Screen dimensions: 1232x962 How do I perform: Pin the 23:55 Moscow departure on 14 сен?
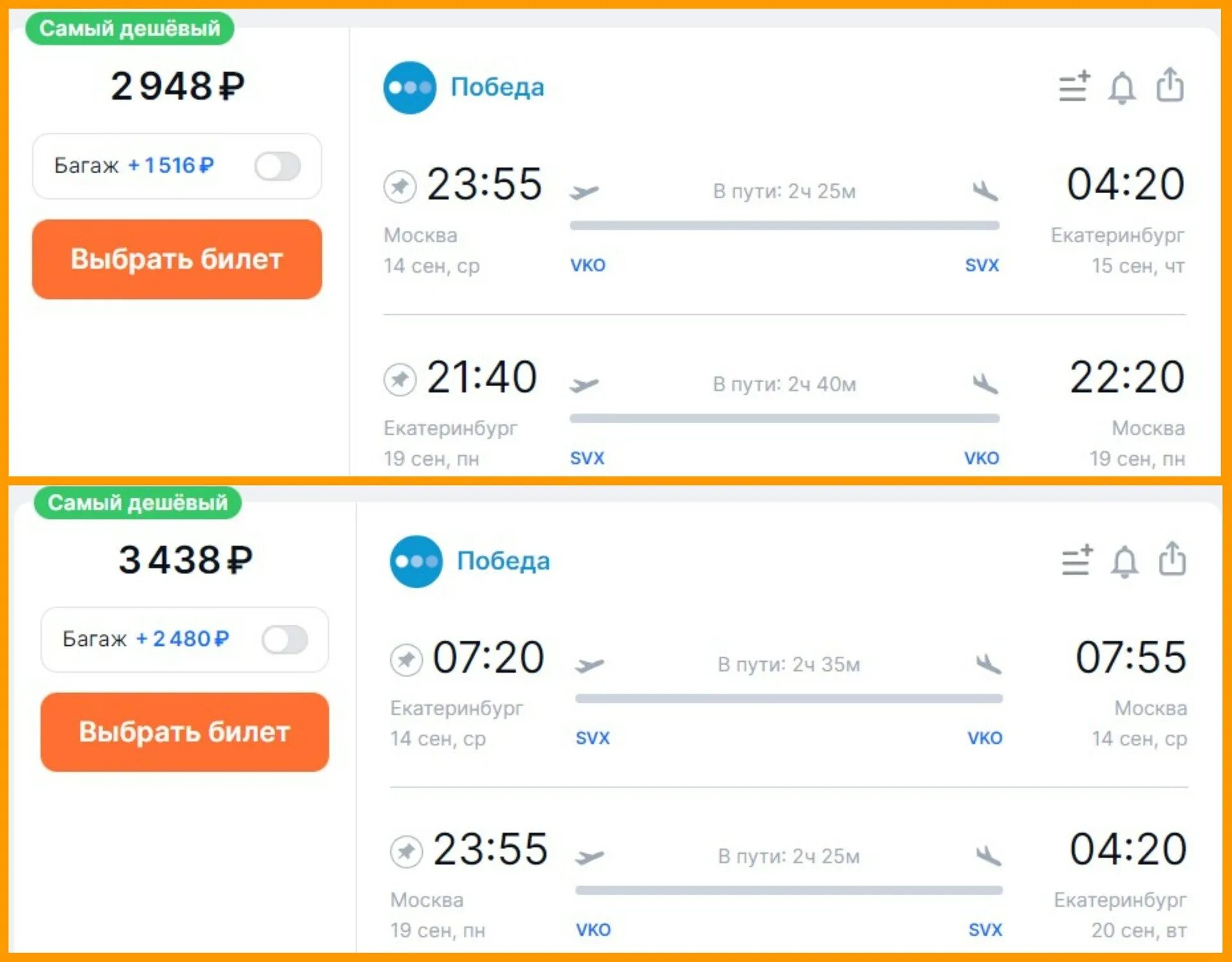pos(400,187)
